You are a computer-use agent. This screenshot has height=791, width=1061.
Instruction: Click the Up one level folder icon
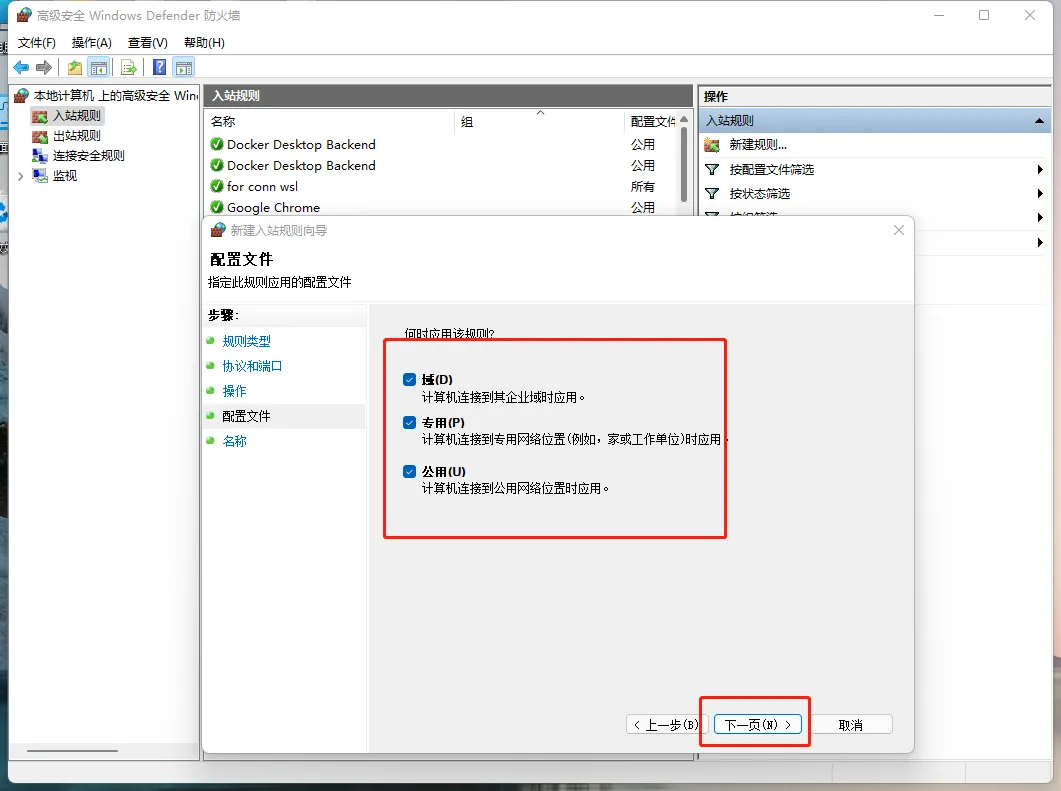tap(75, 68)
